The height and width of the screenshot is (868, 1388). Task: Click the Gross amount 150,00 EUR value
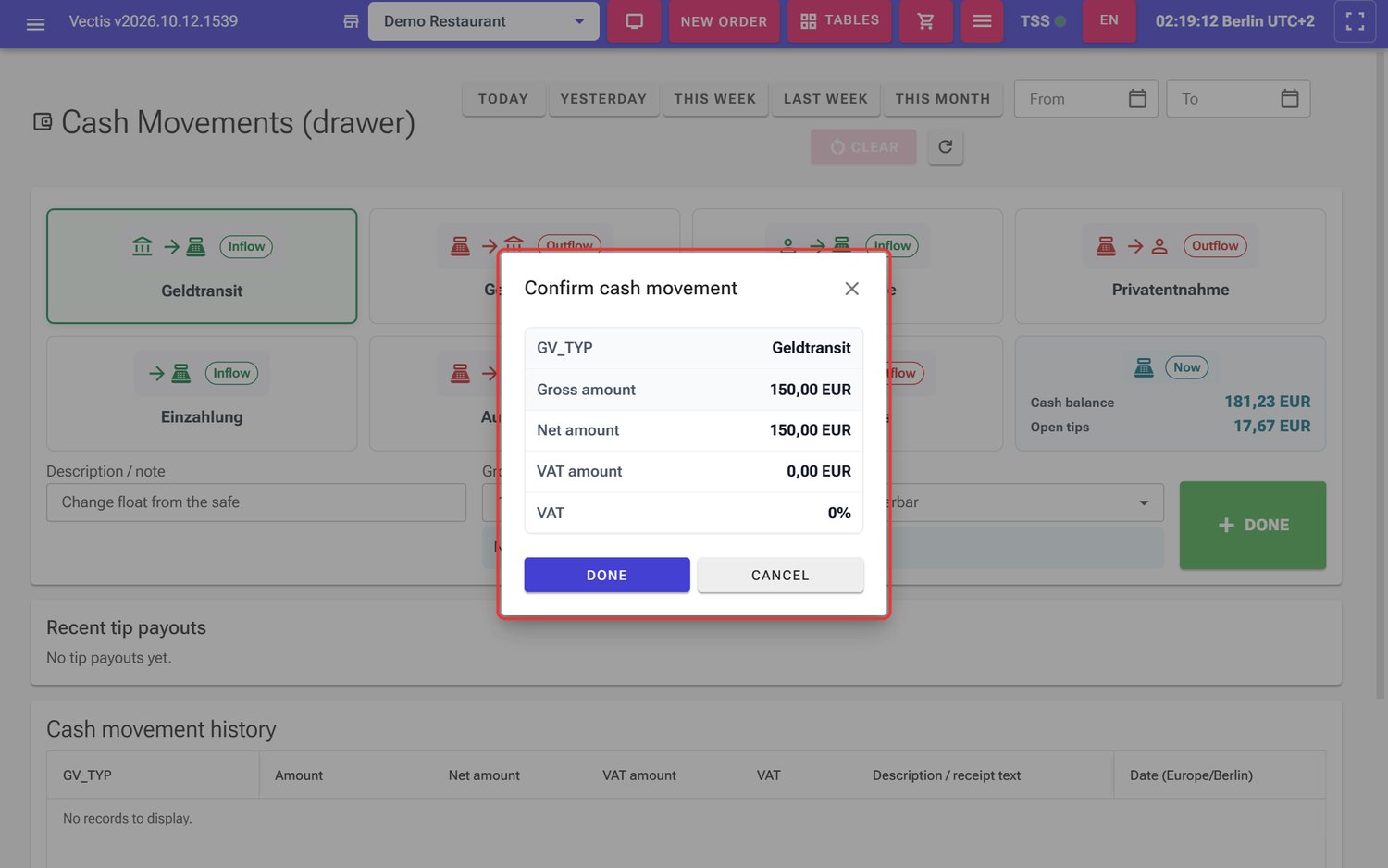click(x=811, y=390)
